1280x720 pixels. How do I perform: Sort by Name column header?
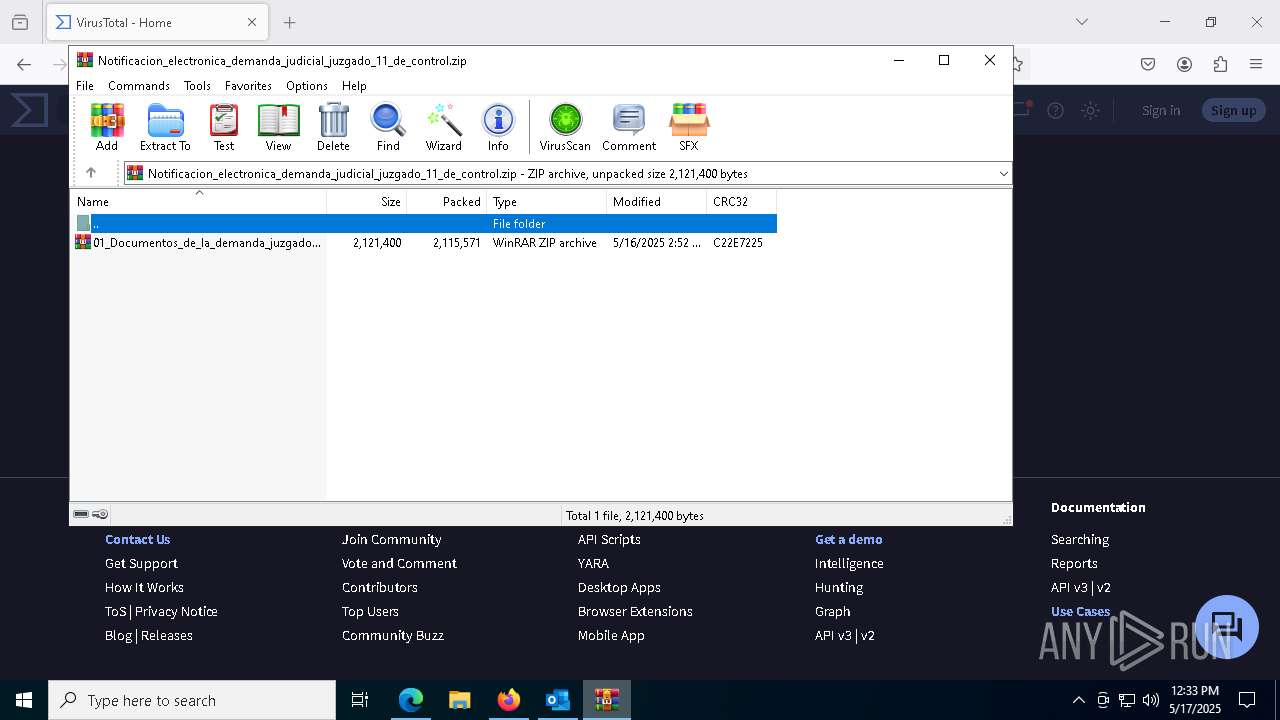click(199, 201)
